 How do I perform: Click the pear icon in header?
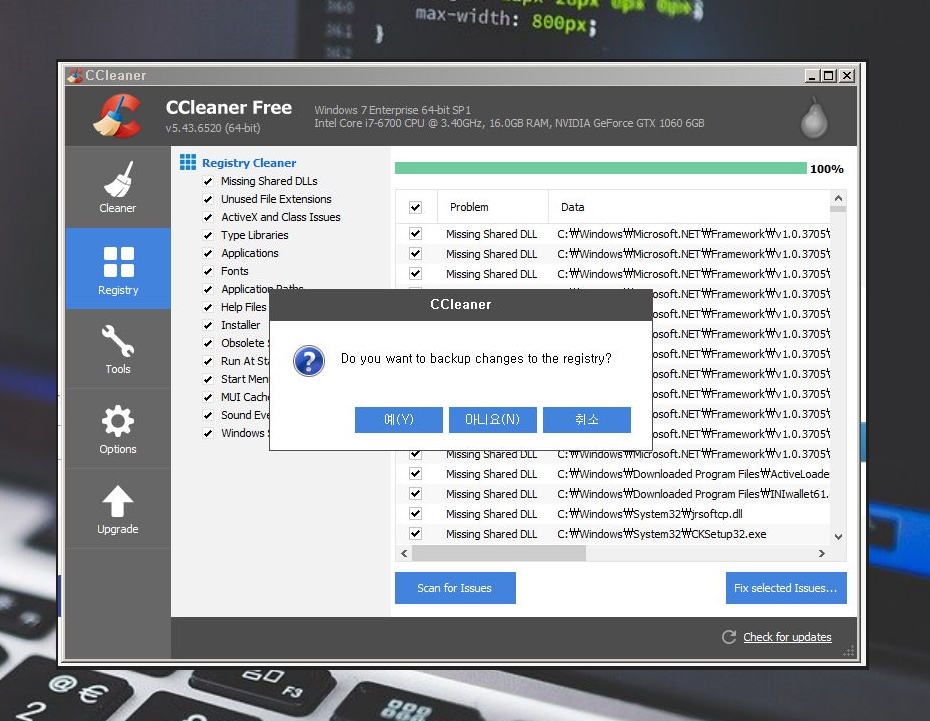point(814,118)
